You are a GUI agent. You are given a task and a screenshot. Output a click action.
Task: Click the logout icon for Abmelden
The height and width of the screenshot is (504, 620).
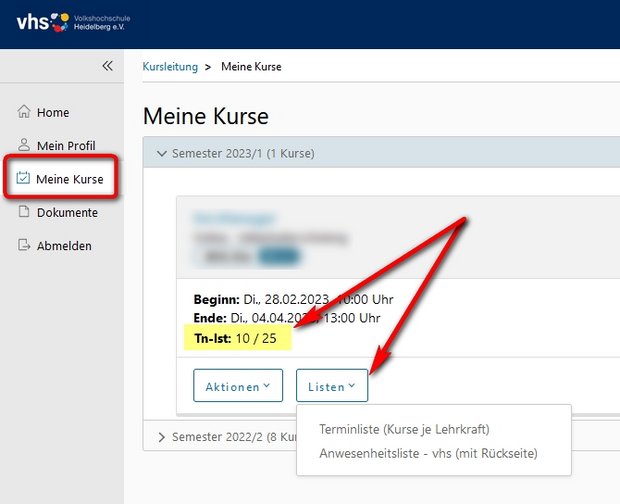pyautogui.click(x=24, y=245)
